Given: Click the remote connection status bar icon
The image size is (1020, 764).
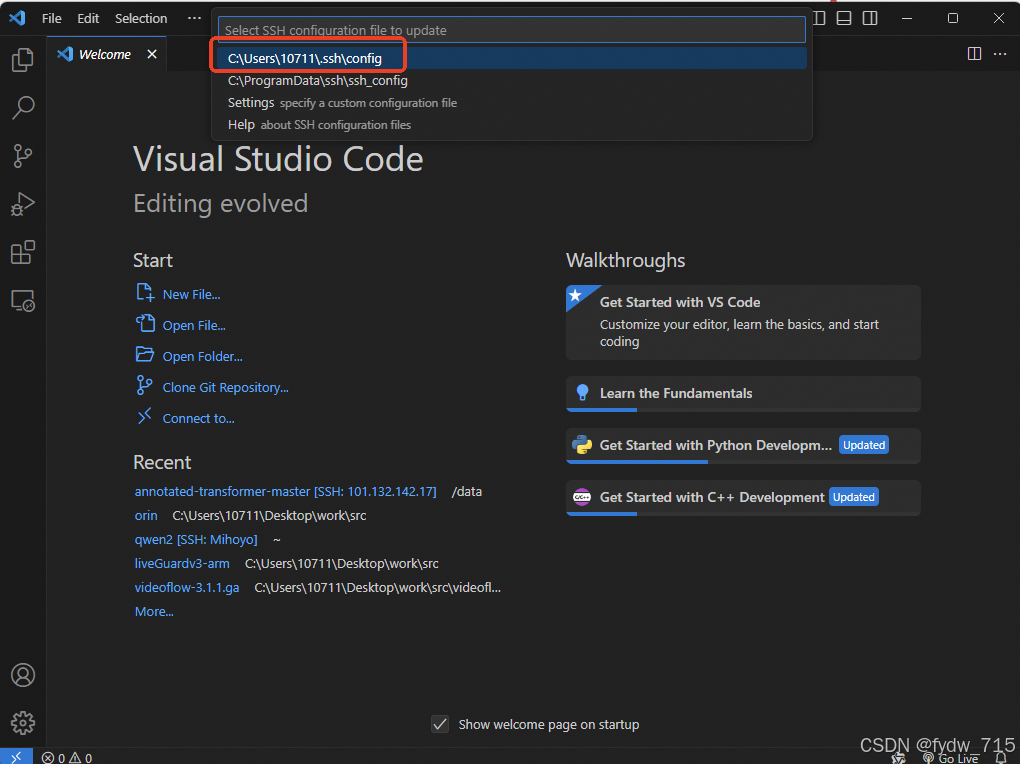Looking at the screenshot, I should [16, 757].
